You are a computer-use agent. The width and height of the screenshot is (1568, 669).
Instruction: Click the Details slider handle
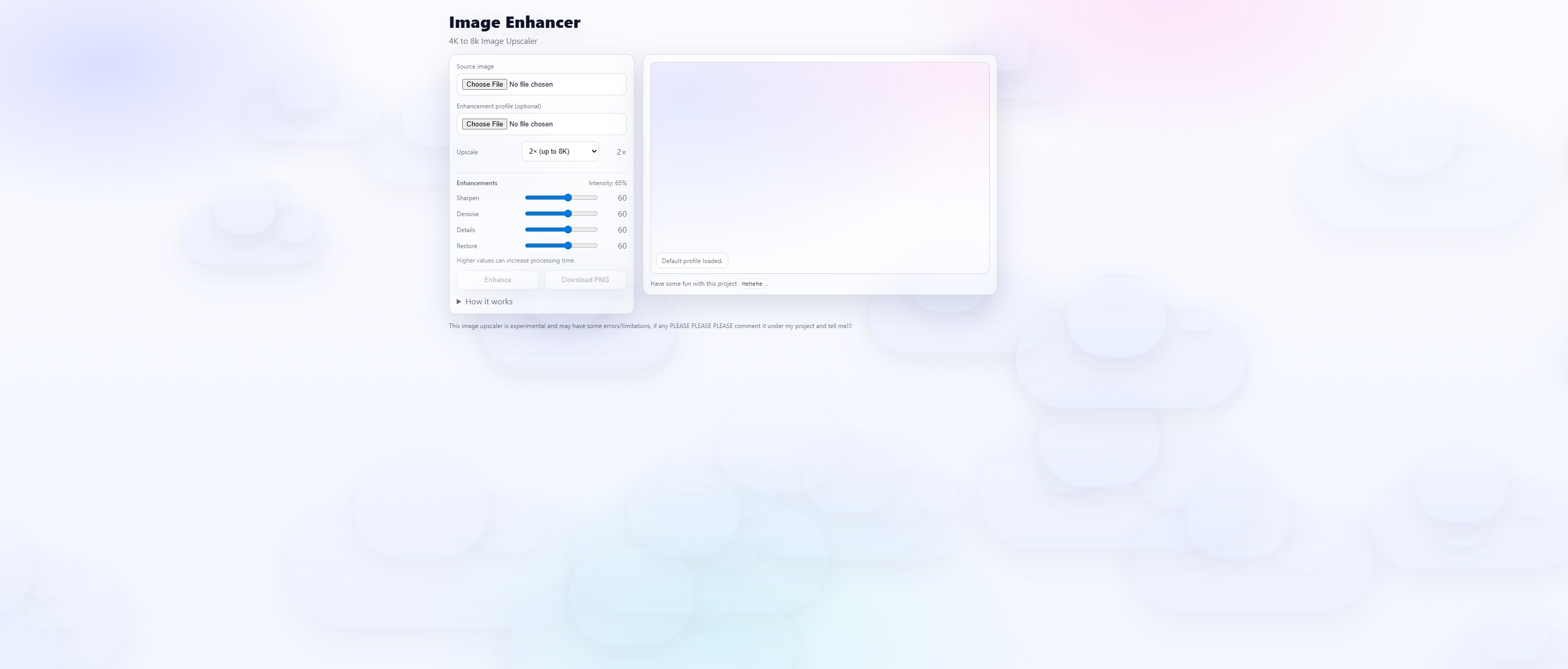click(x=568, y=230)
